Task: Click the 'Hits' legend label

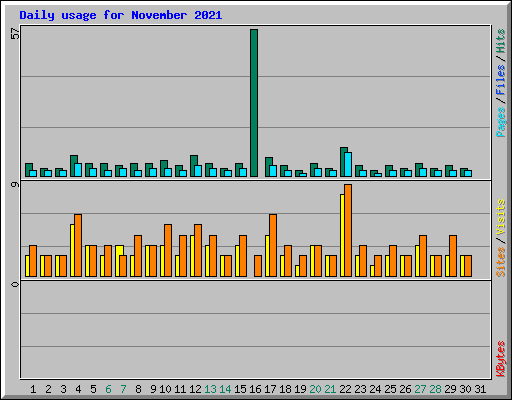Action: (x=501, y=41)
